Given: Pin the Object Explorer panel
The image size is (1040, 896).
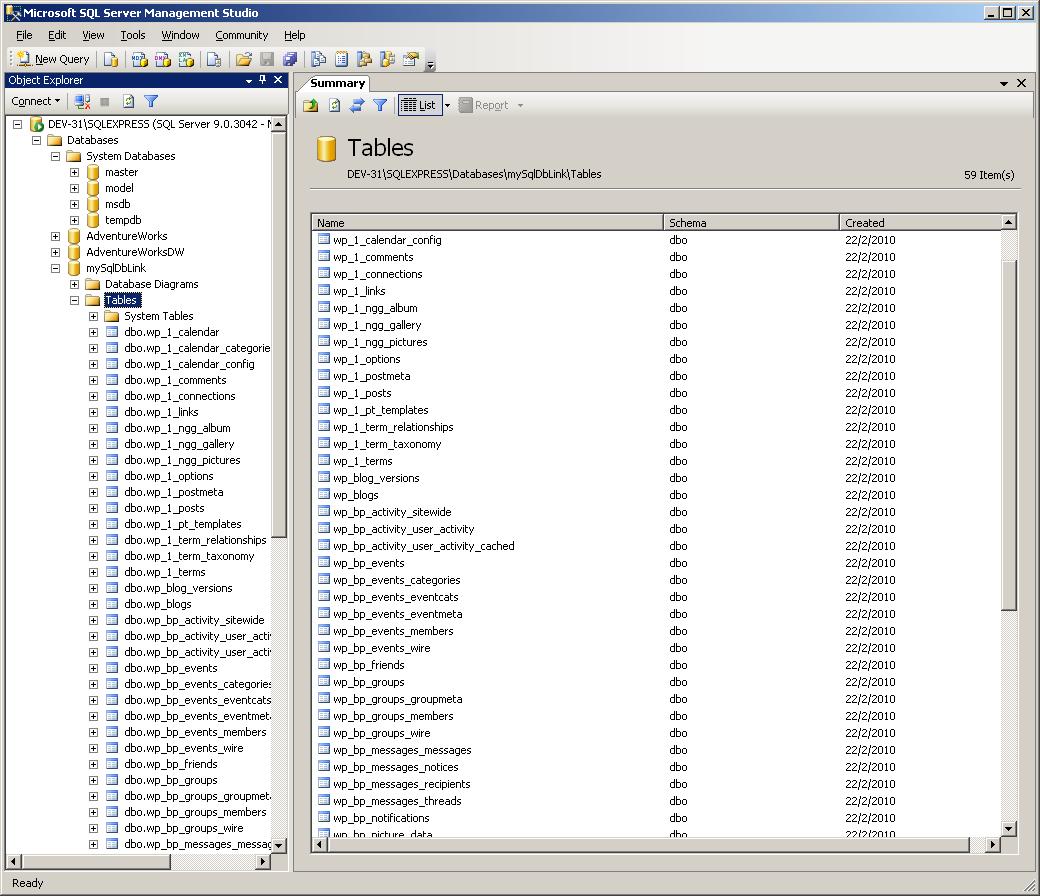Looking at the screenshot, I should click(x=263, y=80).
